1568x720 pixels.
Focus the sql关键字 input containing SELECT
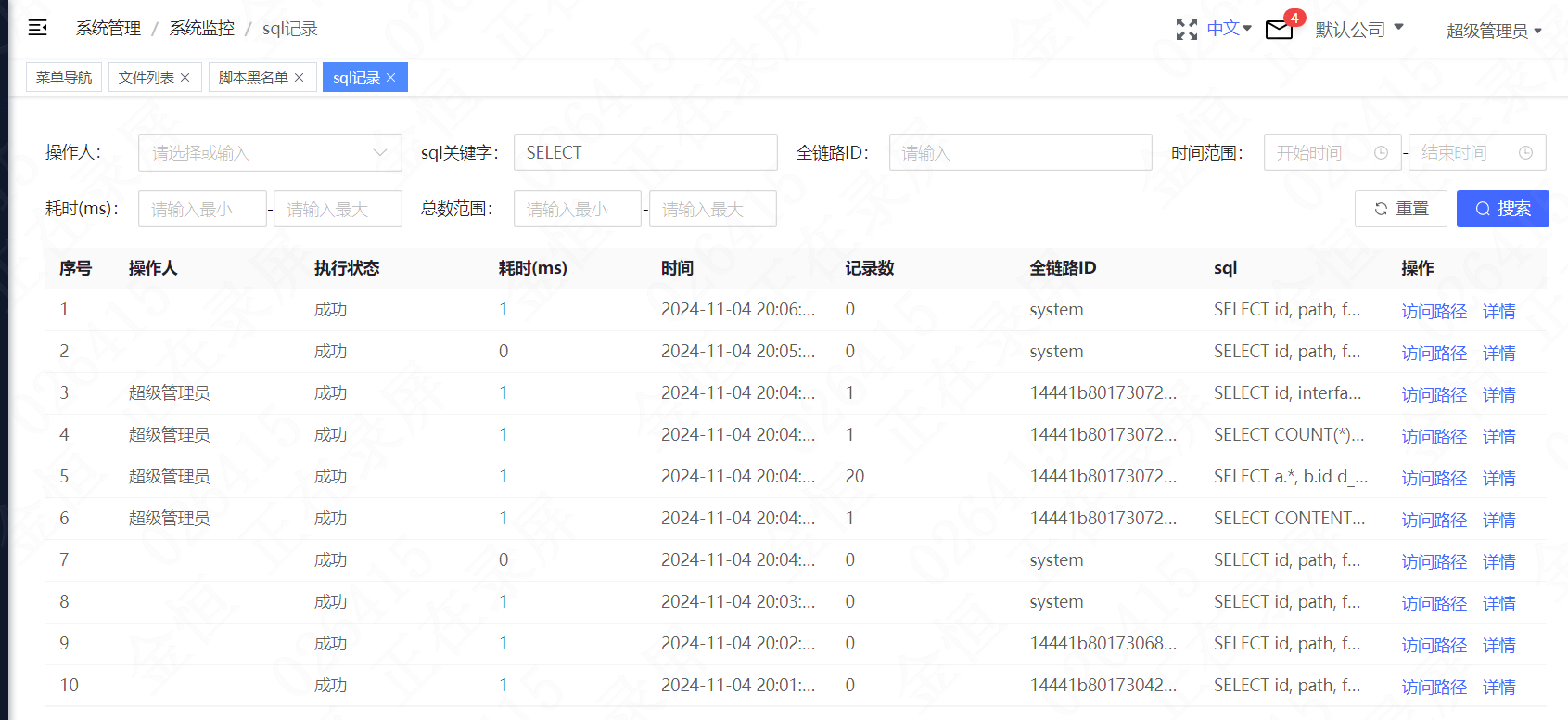pyautogui.click(x=645, y=152)
